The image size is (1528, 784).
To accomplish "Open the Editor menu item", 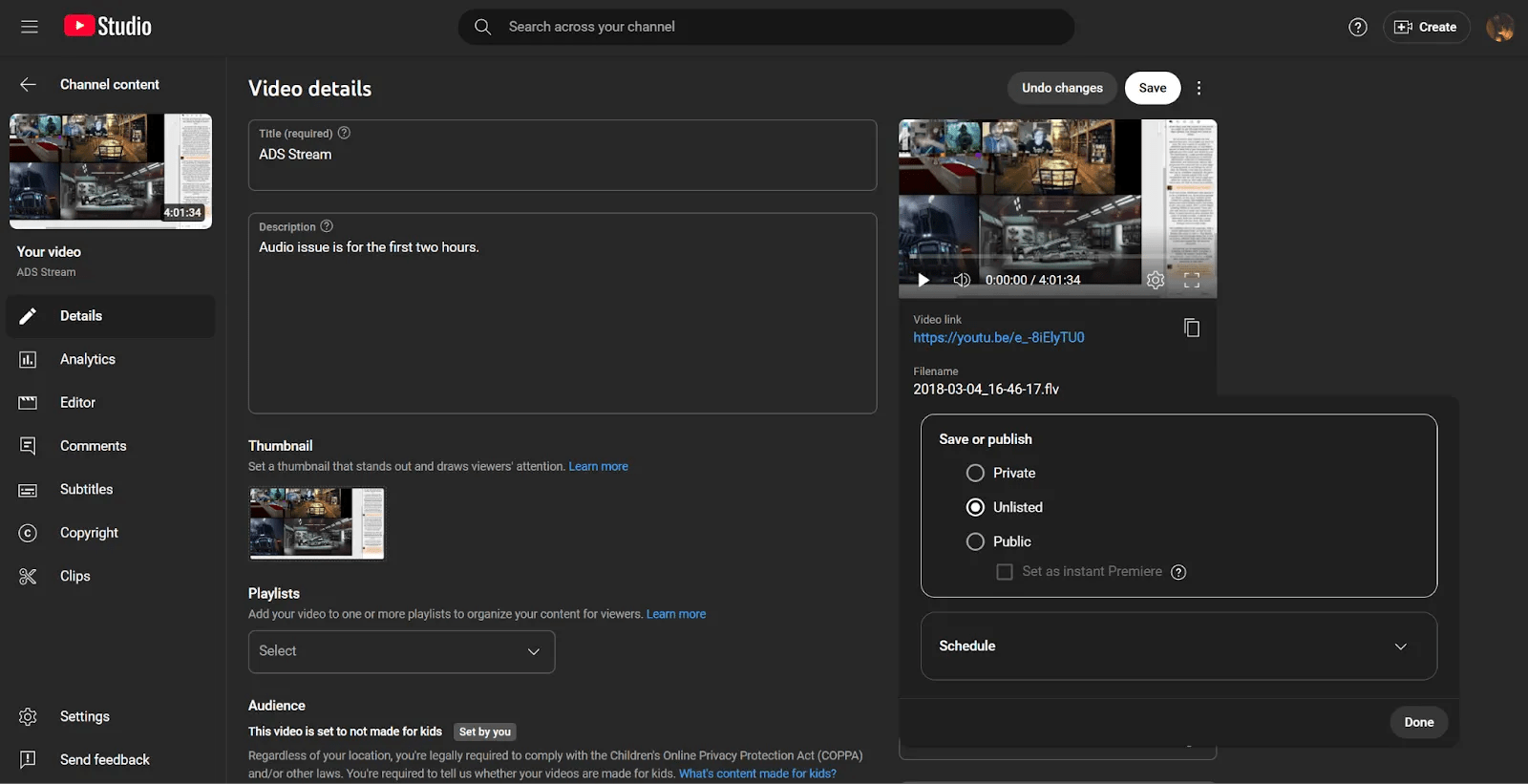I will coord(111,403).
